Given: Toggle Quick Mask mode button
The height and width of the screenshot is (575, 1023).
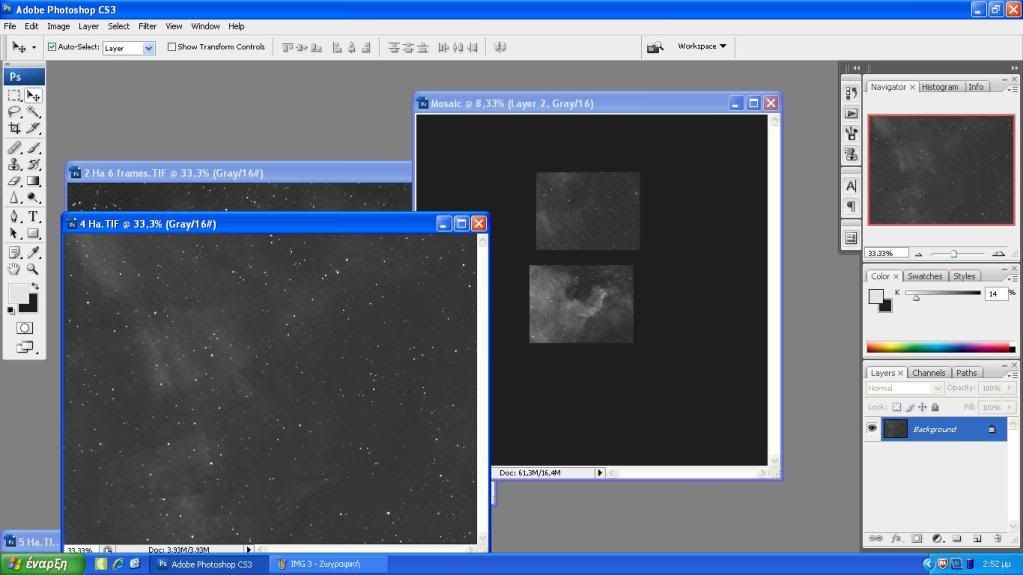Looking at the screenshot, I should 24,328.
